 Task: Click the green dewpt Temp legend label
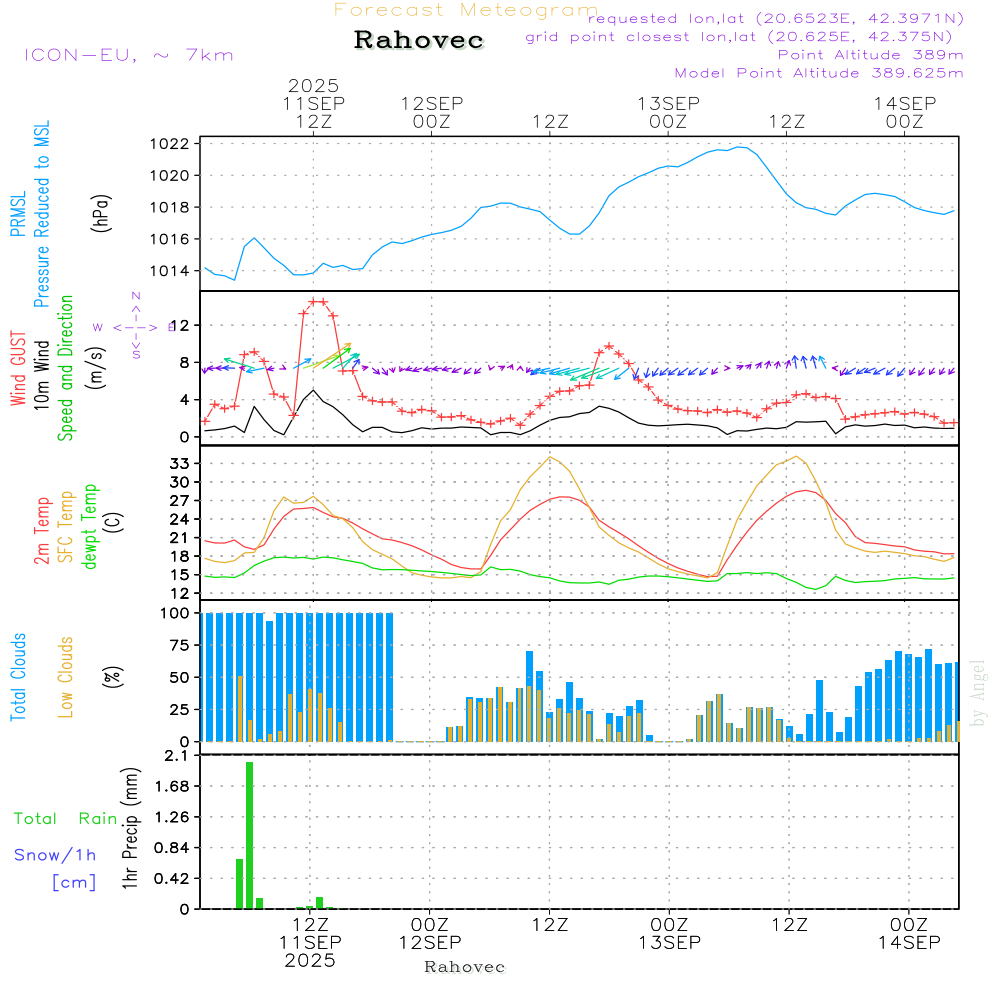90,526
